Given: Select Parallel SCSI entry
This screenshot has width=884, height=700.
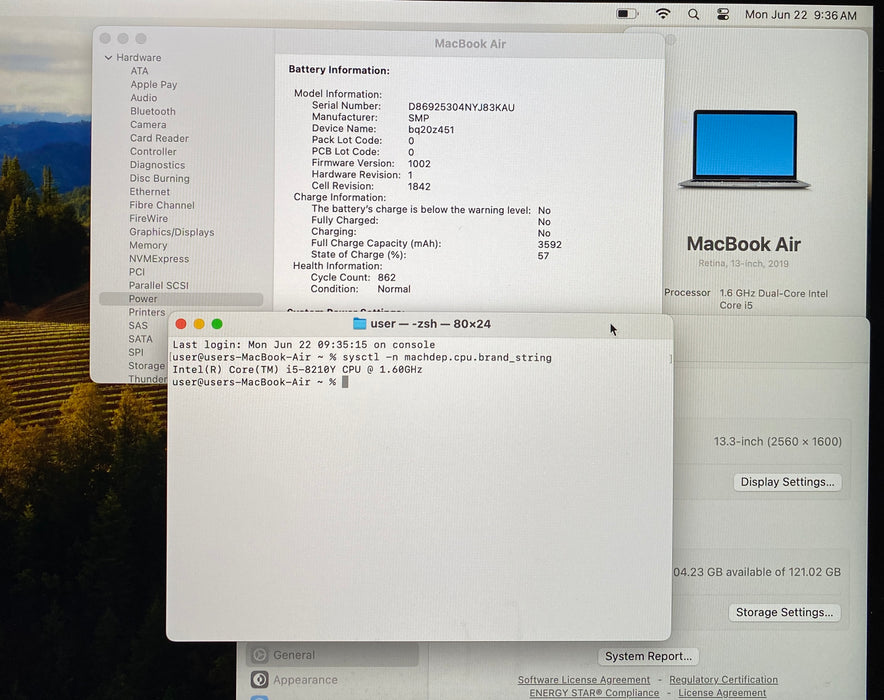Looking at the screenshot, I should 158,286.
